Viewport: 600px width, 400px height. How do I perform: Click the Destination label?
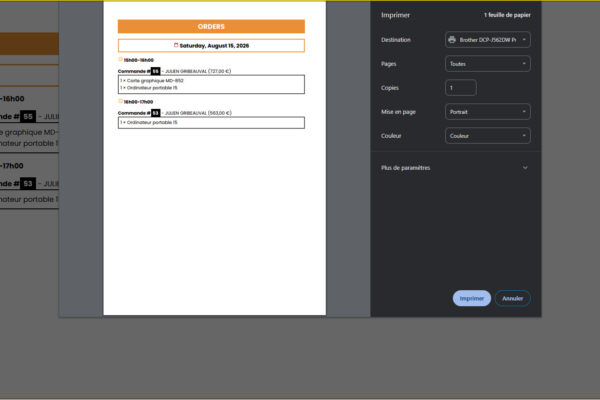coord(396,40)
